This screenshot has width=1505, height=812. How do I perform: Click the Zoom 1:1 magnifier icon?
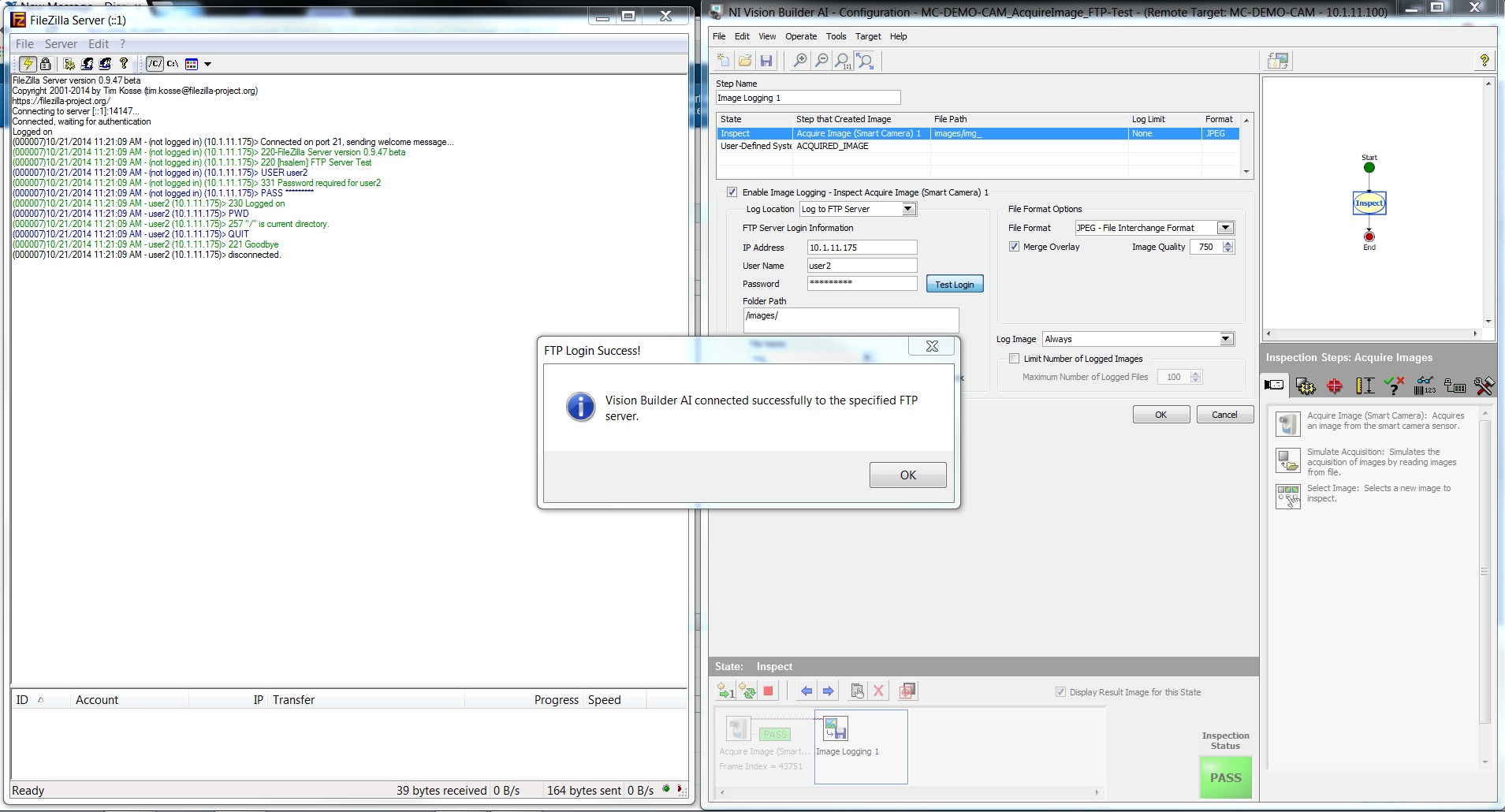(x=843, y=61)
